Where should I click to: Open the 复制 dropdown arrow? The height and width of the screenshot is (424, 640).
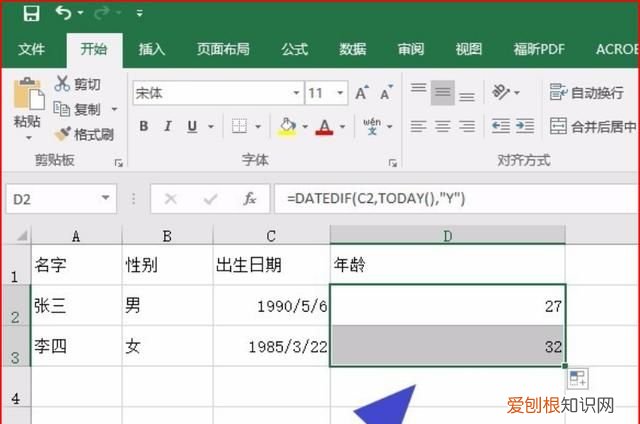coord(115,109)
